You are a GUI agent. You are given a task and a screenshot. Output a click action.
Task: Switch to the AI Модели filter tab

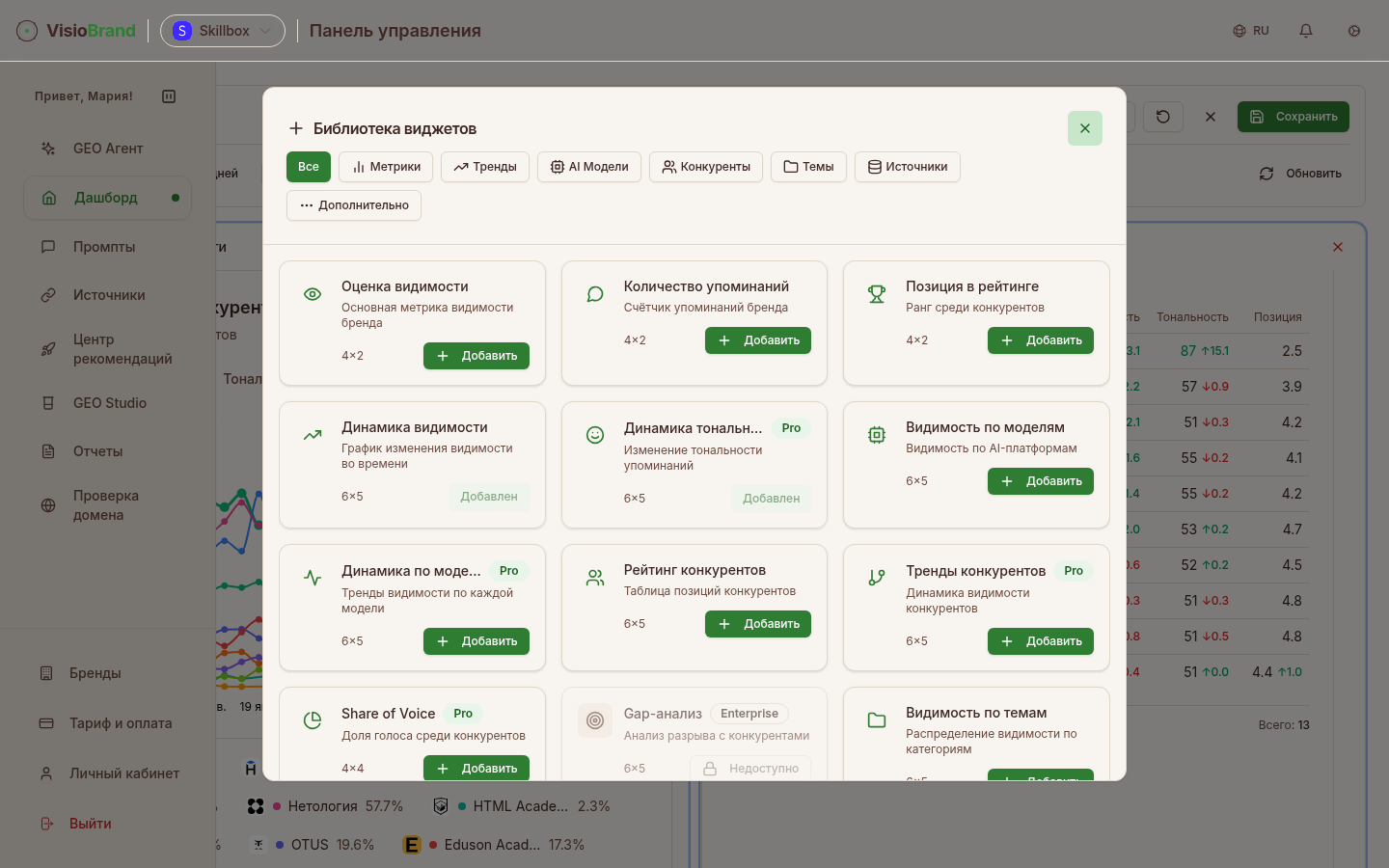click(x=588, y=167)
